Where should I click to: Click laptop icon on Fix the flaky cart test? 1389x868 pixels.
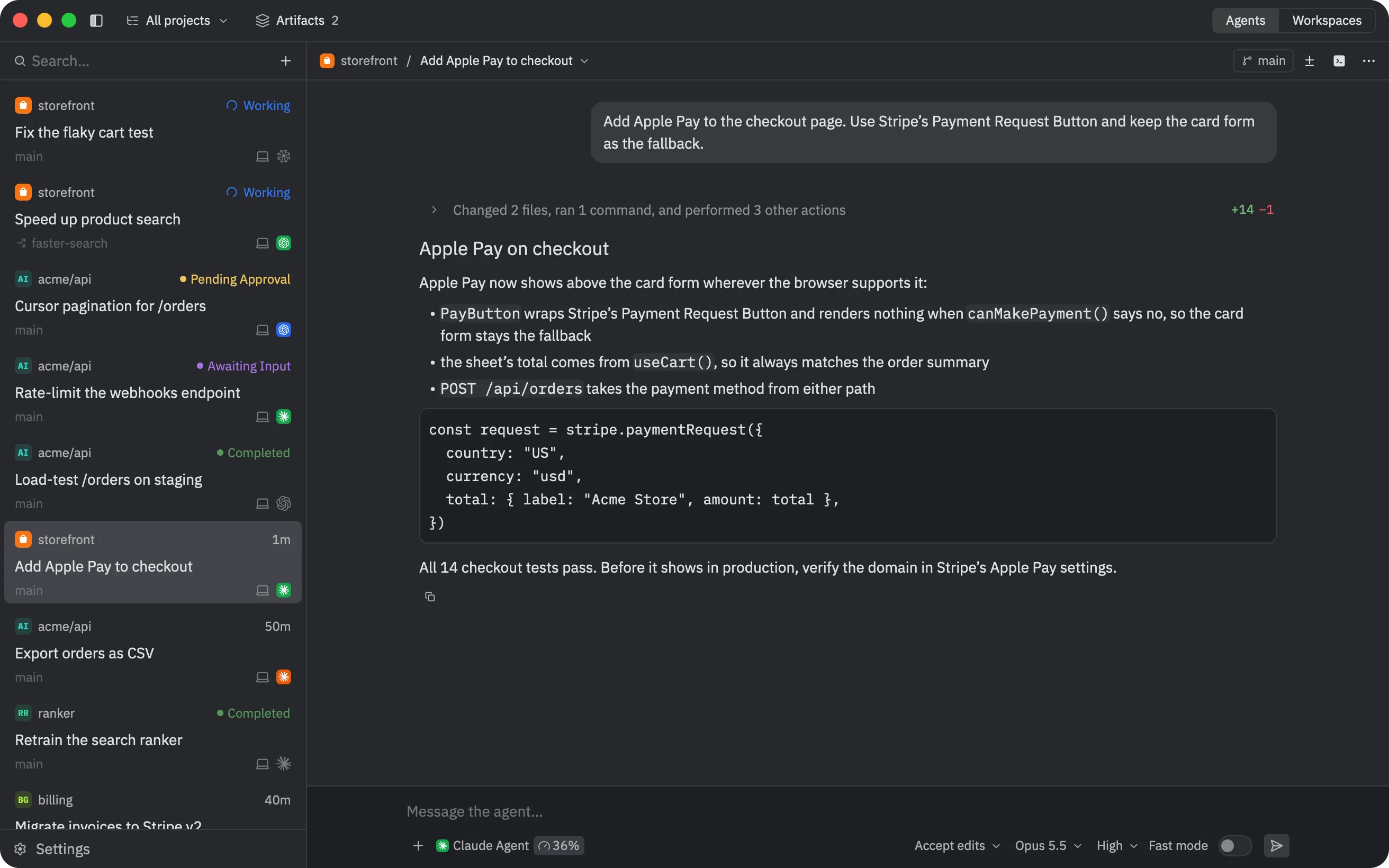tap(263, 156)
